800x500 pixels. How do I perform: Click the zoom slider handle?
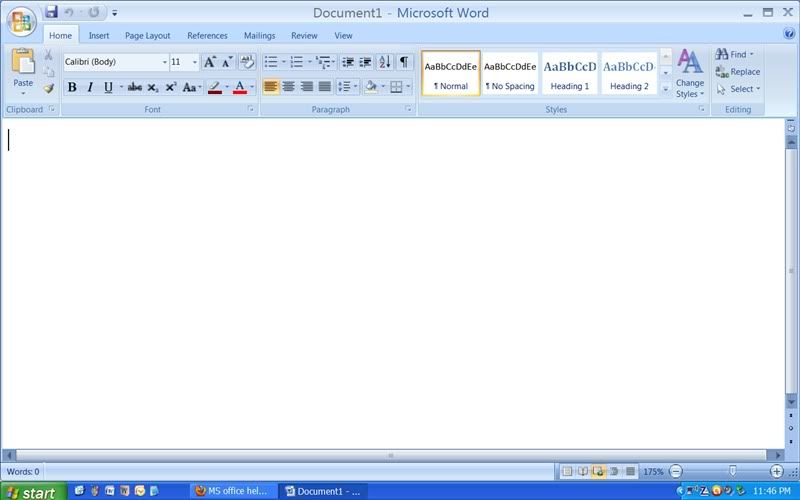coord(733,471)
